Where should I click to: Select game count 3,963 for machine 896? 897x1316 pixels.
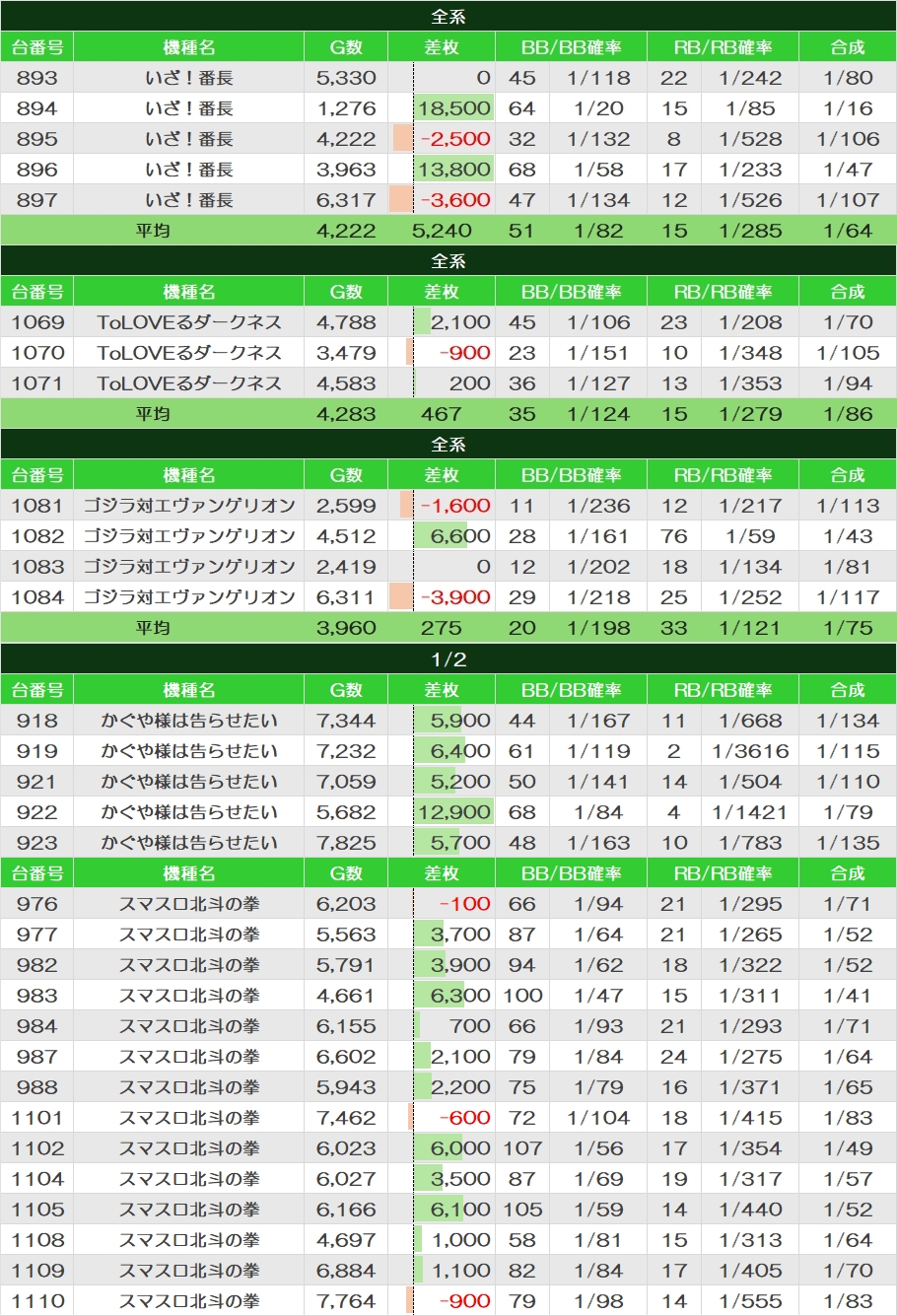(x=346, y=170)
